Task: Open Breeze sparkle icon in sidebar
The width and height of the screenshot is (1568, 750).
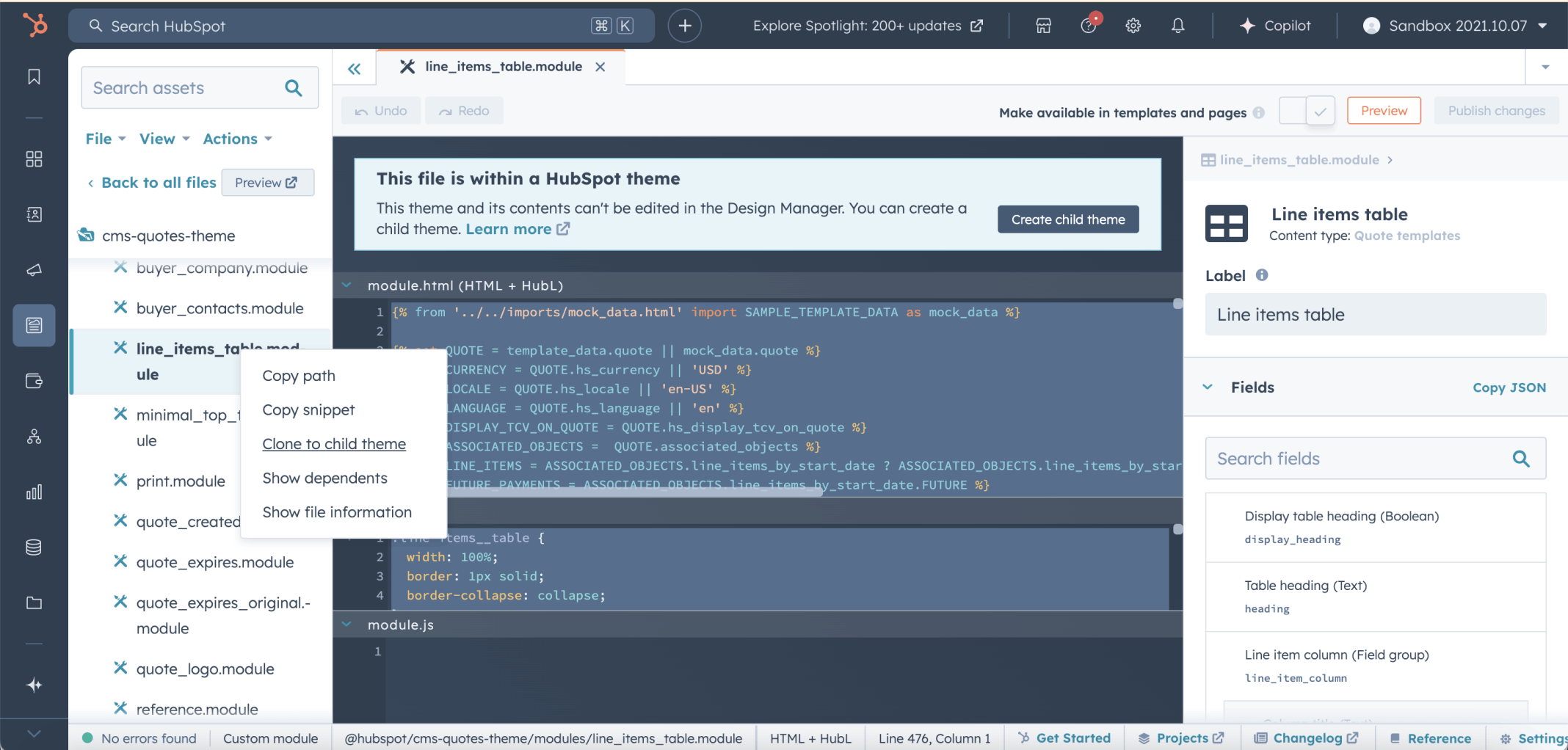Action: tap(34, 685)
